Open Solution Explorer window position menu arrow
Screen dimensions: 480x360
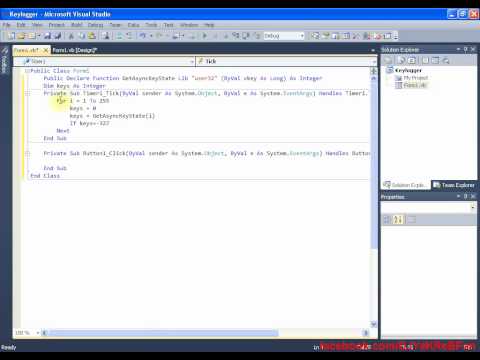[458, 49]
